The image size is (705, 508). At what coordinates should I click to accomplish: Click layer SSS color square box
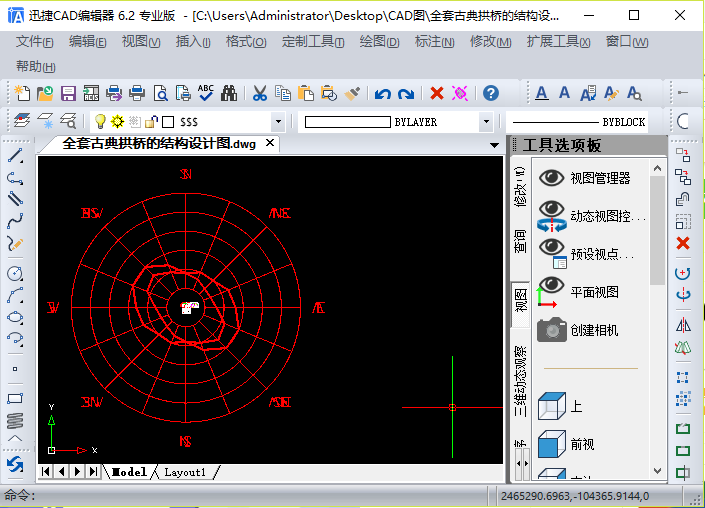click(x=168, y=122)
